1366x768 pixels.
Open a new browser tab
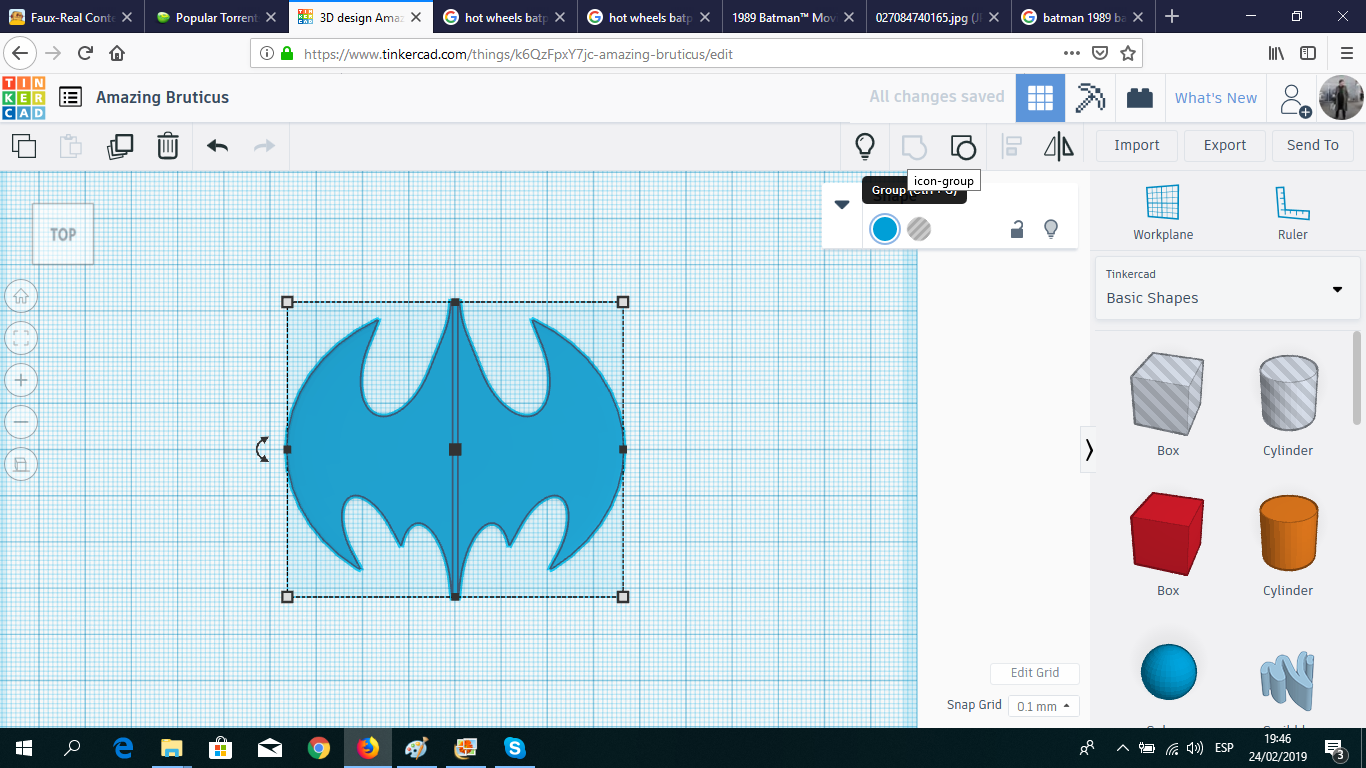click(x=1172, y=17)
